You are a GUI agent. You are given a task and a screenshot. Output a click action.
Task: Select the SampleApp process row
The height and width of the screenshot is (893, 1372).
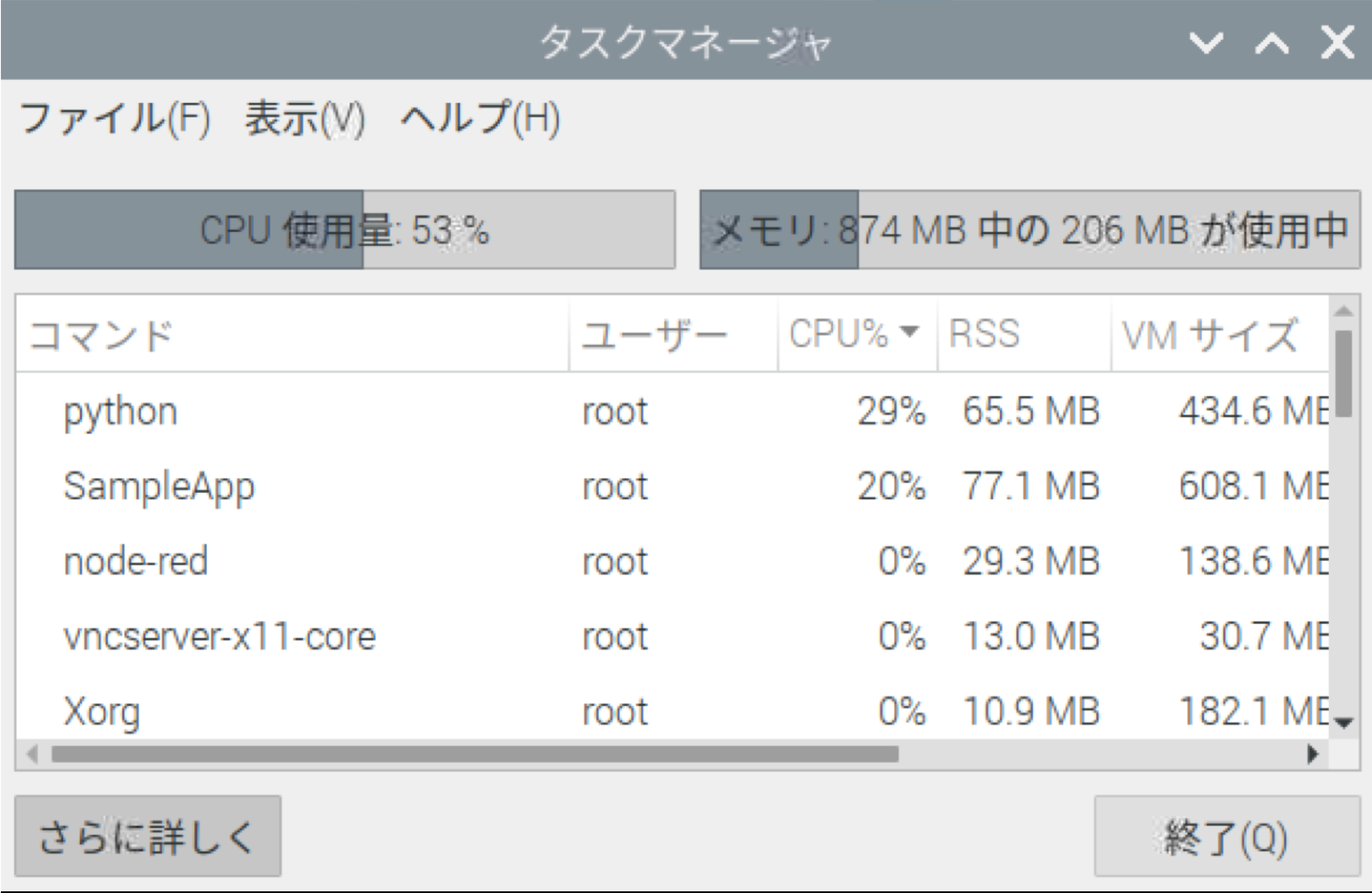332,486
